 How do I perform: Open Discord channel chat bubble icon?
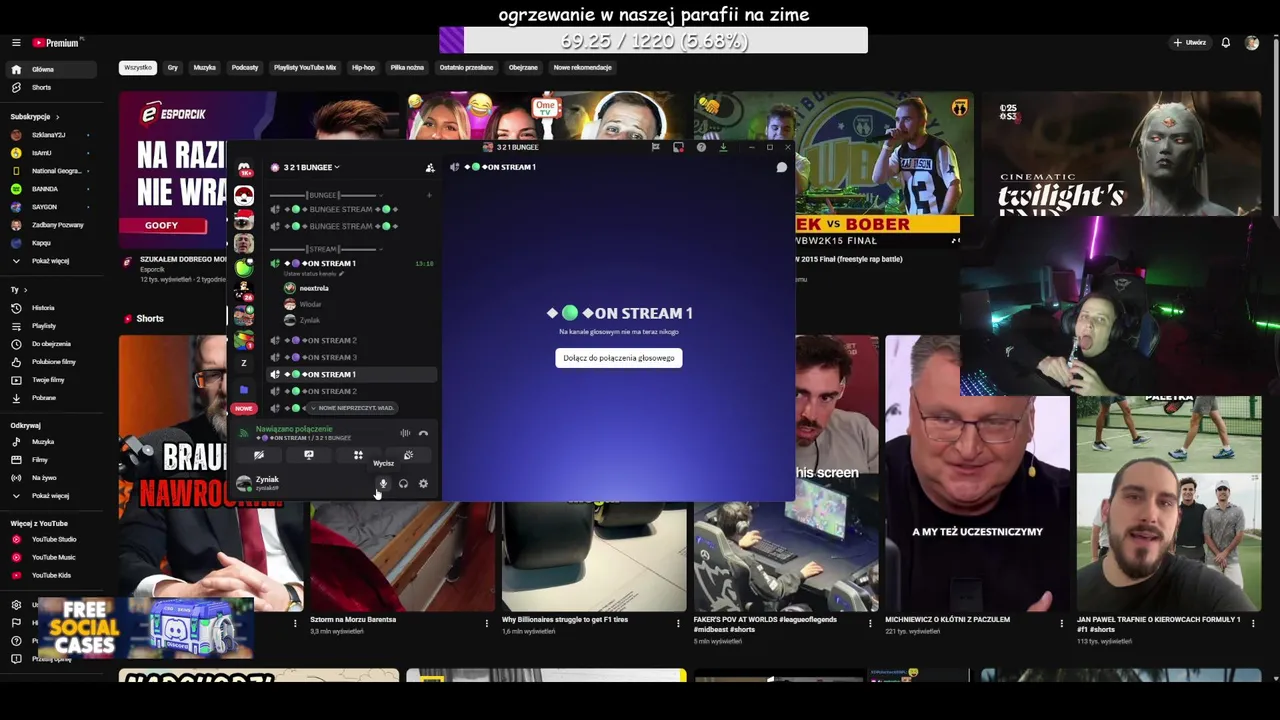click(782, 167)
